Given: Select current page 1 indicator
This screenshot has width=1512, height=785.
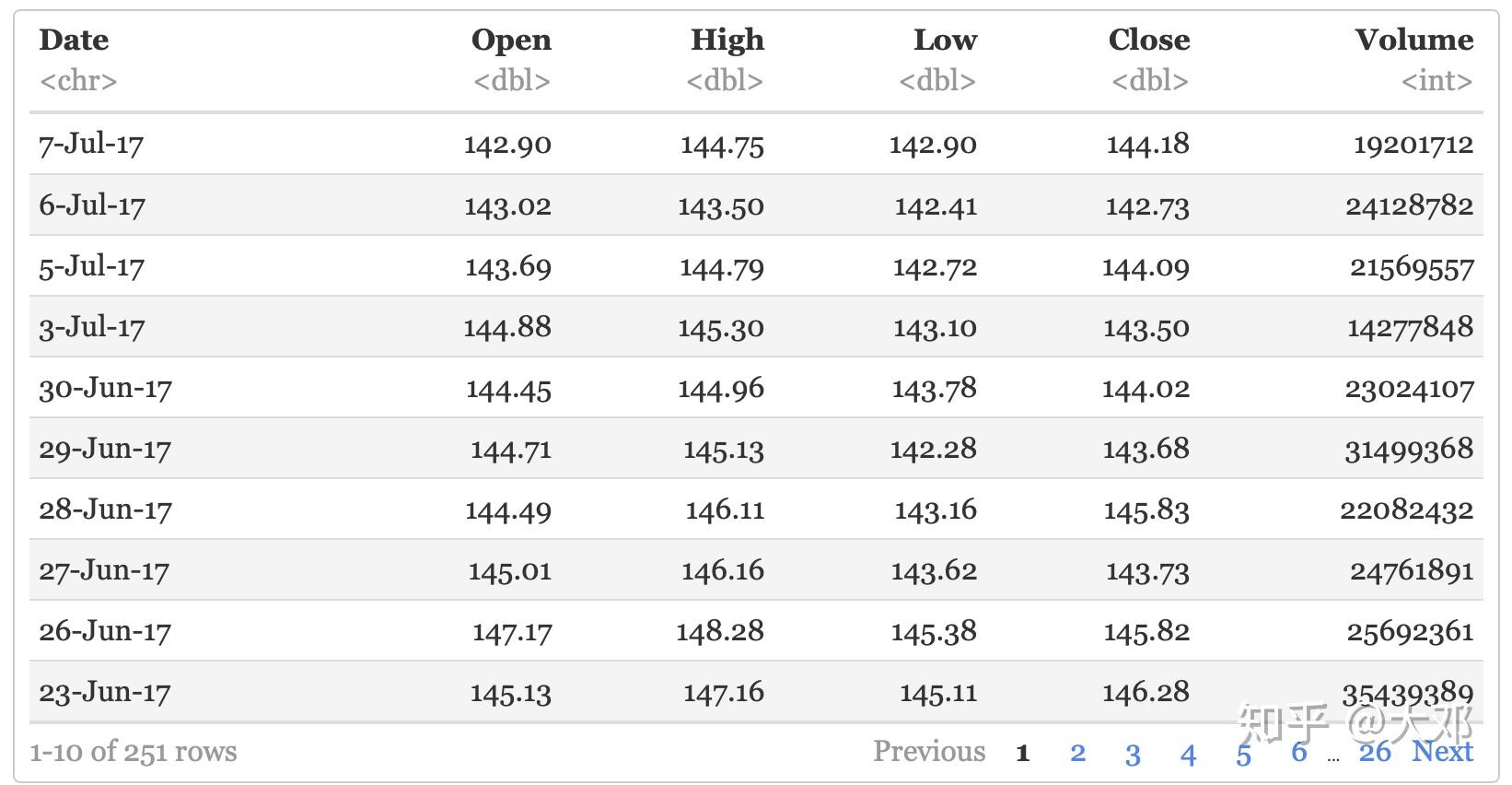Looking at the screenshot, I should (1022, 754).
